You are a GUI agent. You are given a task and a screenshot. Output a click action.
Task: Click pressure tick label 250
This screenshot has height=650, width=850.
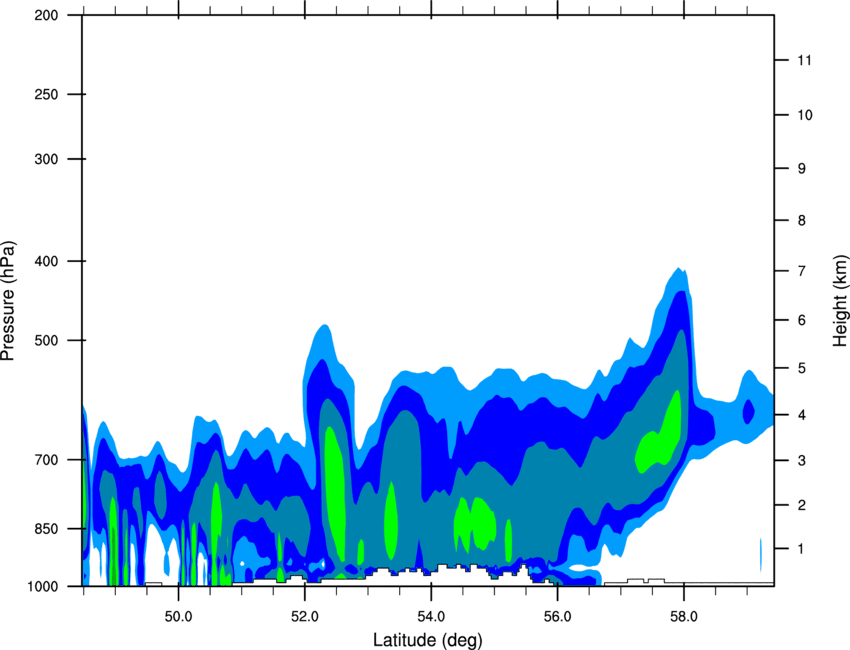click(x=47, y=94)
